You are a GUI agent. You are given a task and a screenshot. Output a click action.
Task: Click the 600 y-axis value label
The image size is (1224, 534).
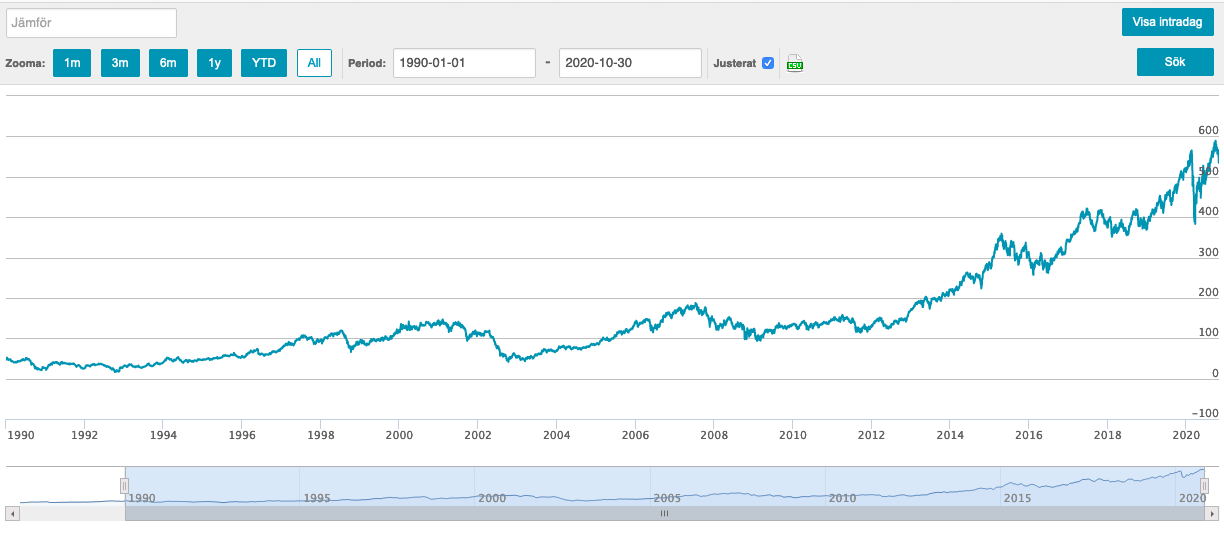1208,130
